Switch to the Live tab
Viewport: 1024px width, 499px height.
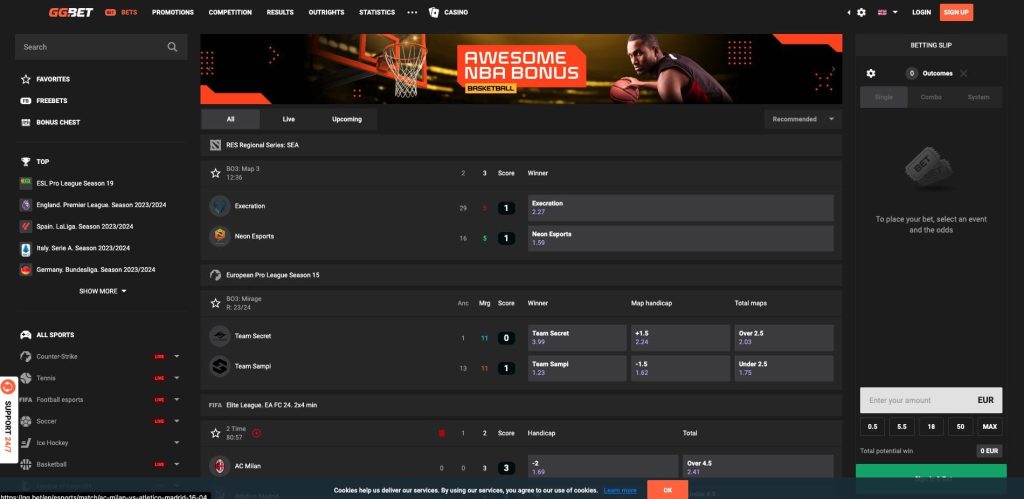point(288,119)
